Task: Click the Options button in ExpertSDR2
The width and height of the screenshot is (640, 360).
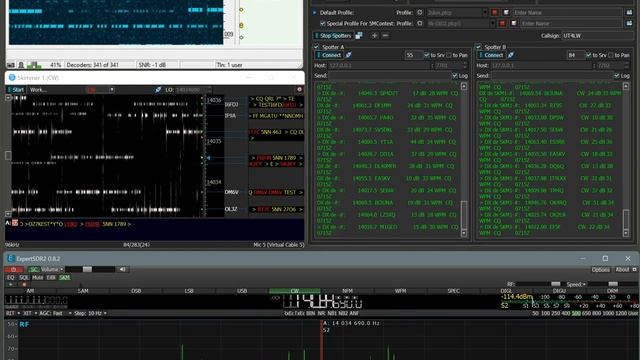Action: click(600, 270)
